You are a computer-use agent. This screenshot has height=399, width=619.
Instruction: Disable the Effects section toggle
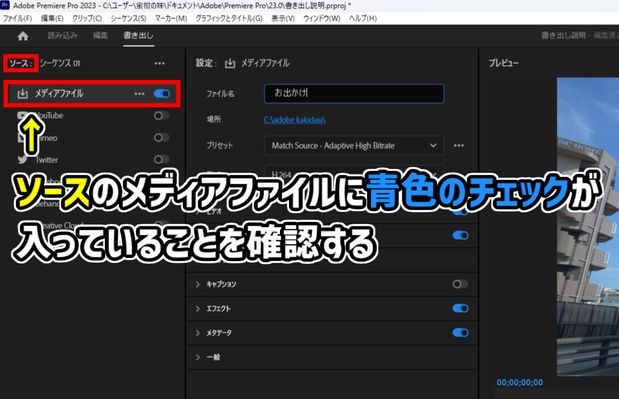pos(460,308)
